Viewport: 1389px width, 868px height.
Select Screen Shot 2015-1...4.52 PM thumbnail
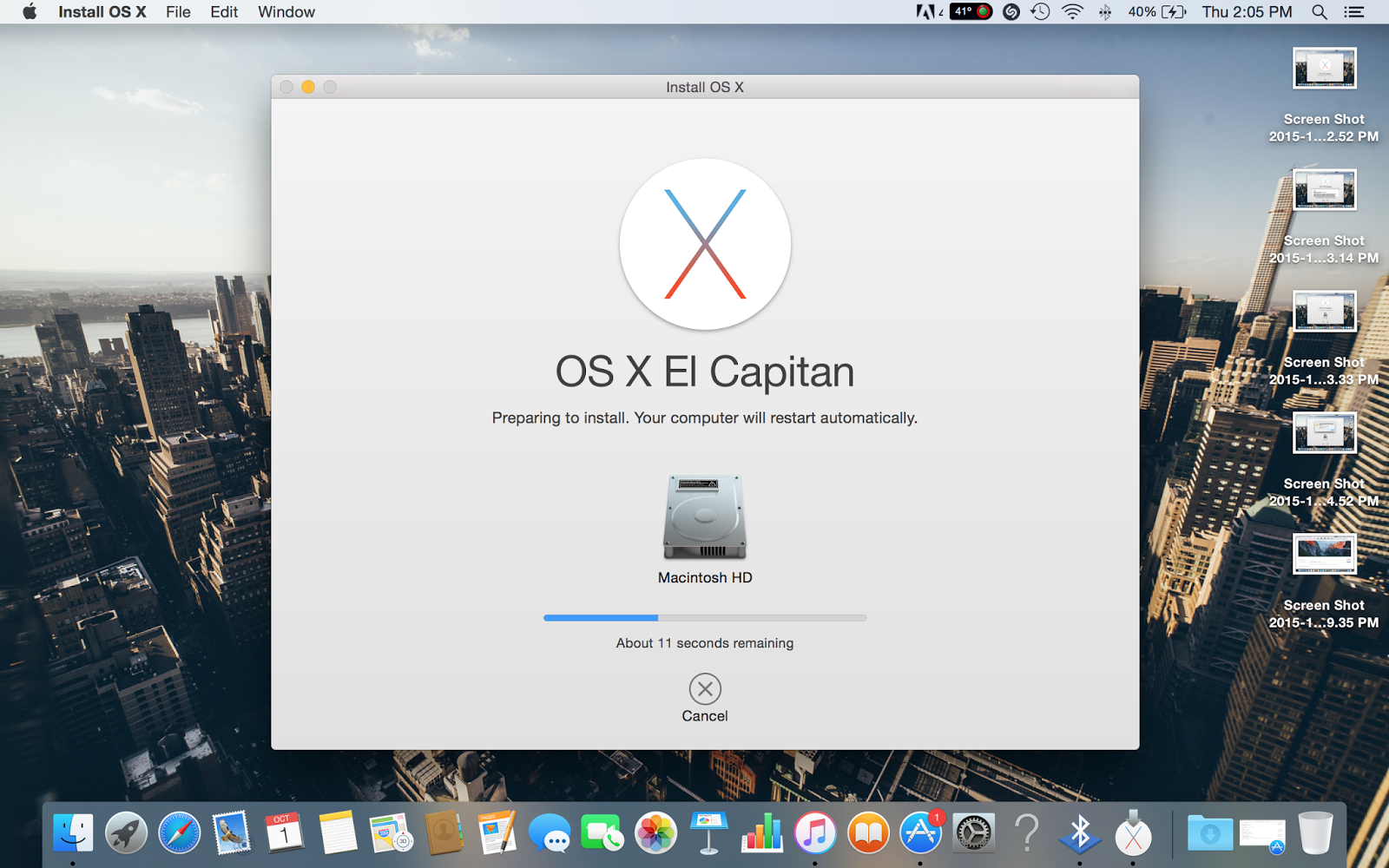pyautogui.click(x=1325, y=432)
